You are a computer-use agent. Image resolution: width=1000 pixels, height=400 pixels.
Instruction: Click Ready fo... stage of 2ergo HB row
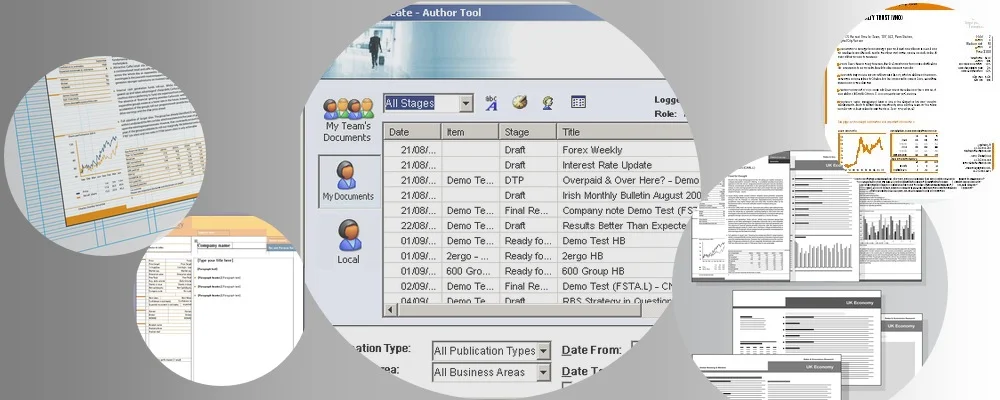[x=528, y=256]
